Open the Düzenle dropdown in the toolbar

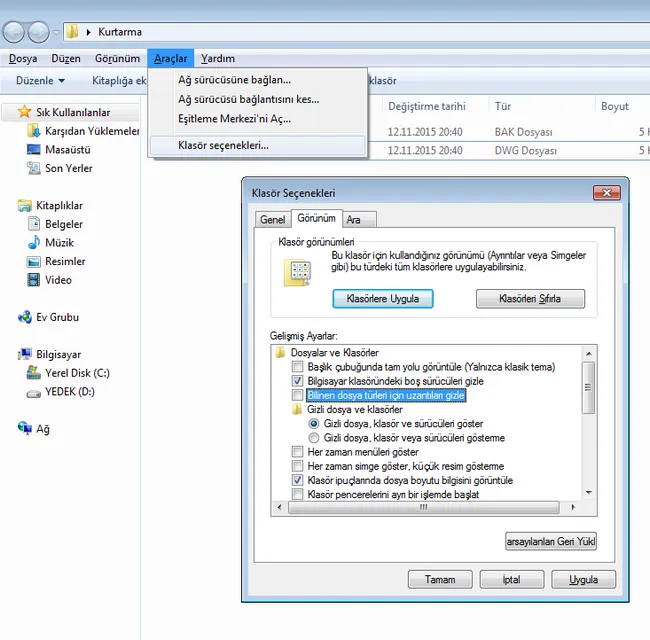coord(40,80)
